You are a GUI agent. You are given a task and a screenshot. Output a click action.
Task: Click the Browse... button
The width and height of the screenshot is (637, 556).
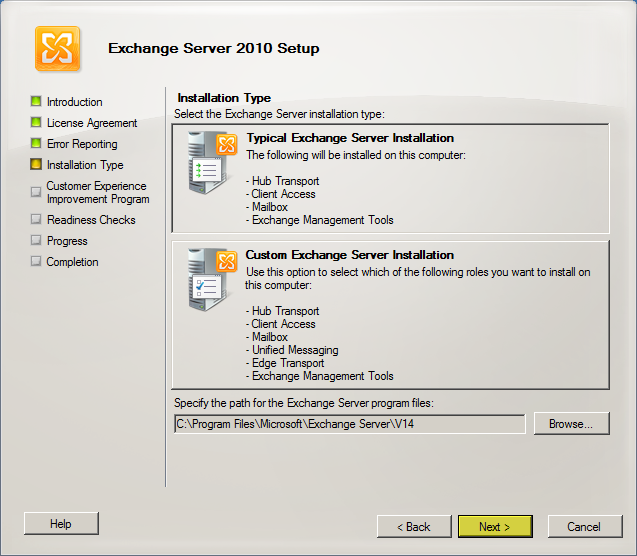[571, 424]
